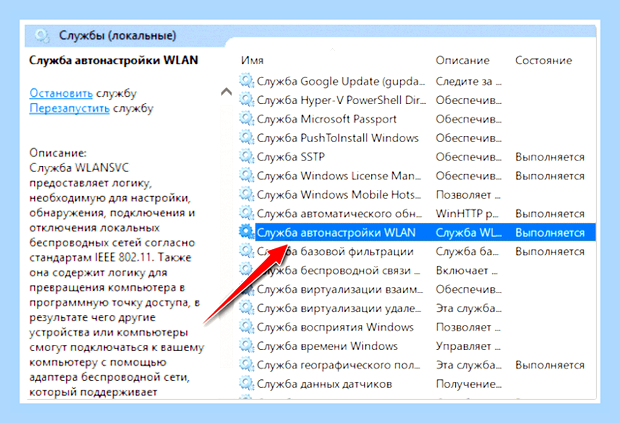Click gear icon of Служба Windows Mobile Hotspot

pyautogui.click(x=246, y=195)
